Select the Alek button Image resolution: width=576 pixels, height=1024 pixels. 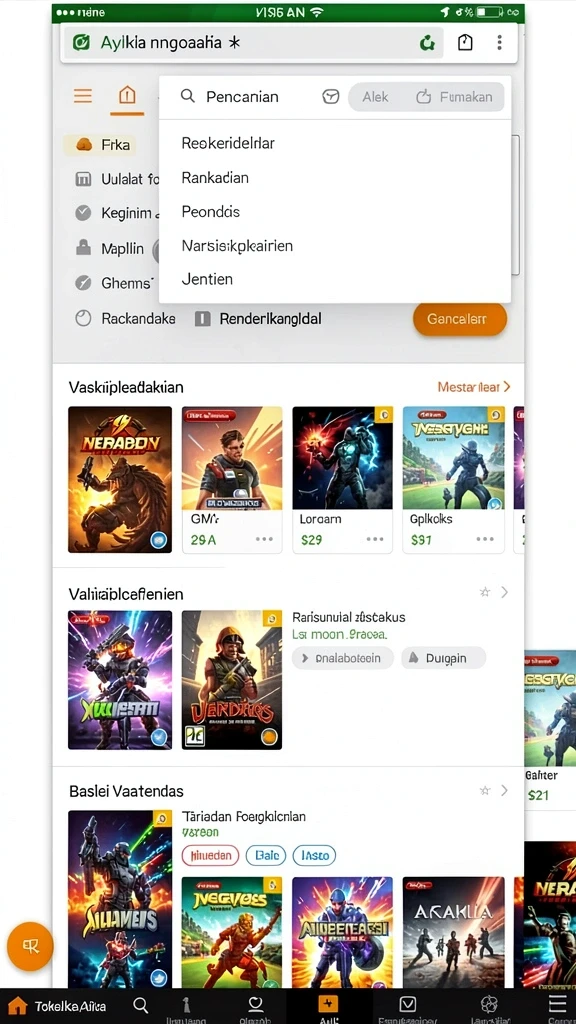tap(376, 97)
